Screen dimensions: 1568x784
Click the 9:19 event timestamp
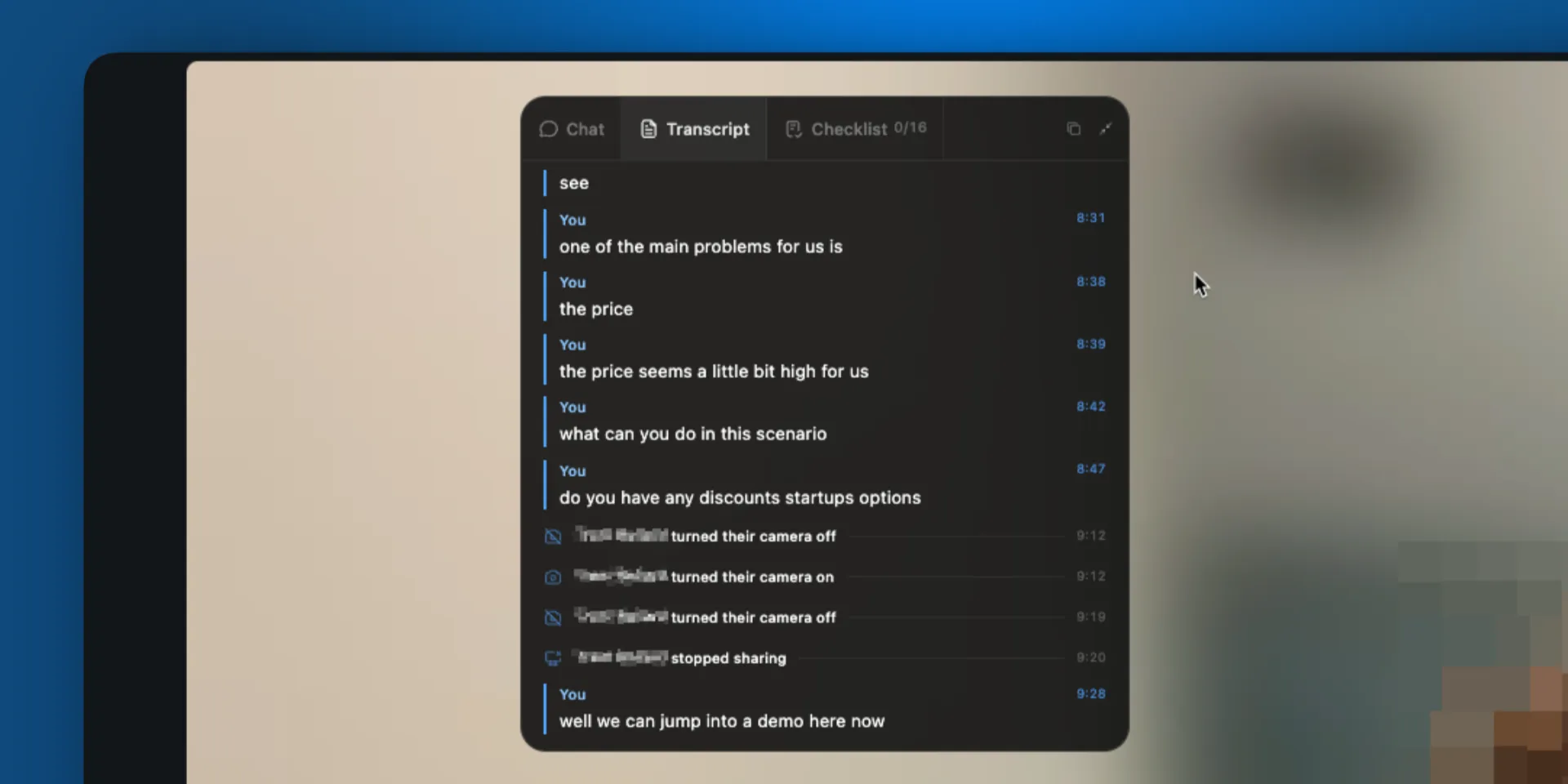point(1090,617)
